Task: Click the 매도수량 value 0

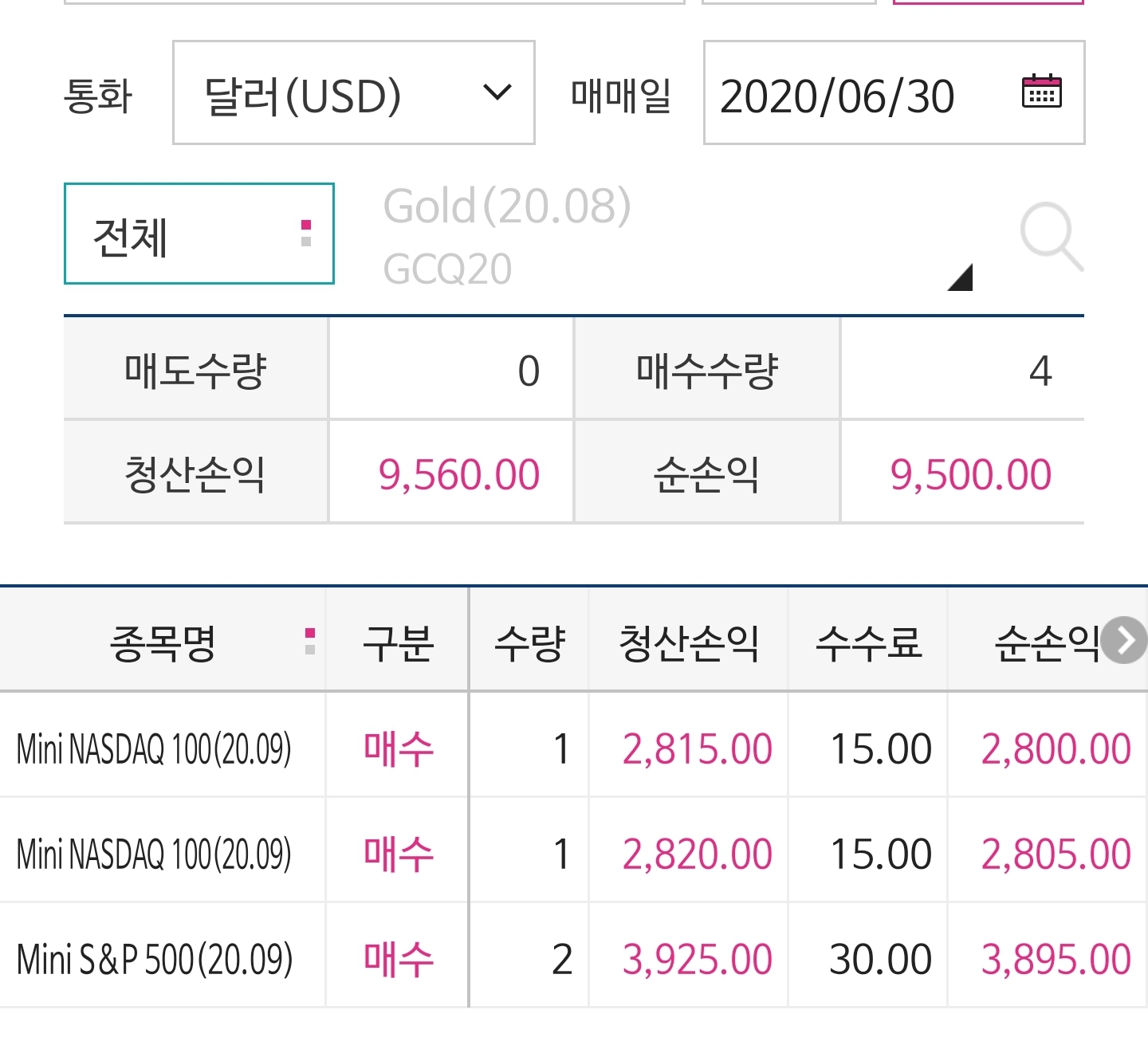Action: 529,371
